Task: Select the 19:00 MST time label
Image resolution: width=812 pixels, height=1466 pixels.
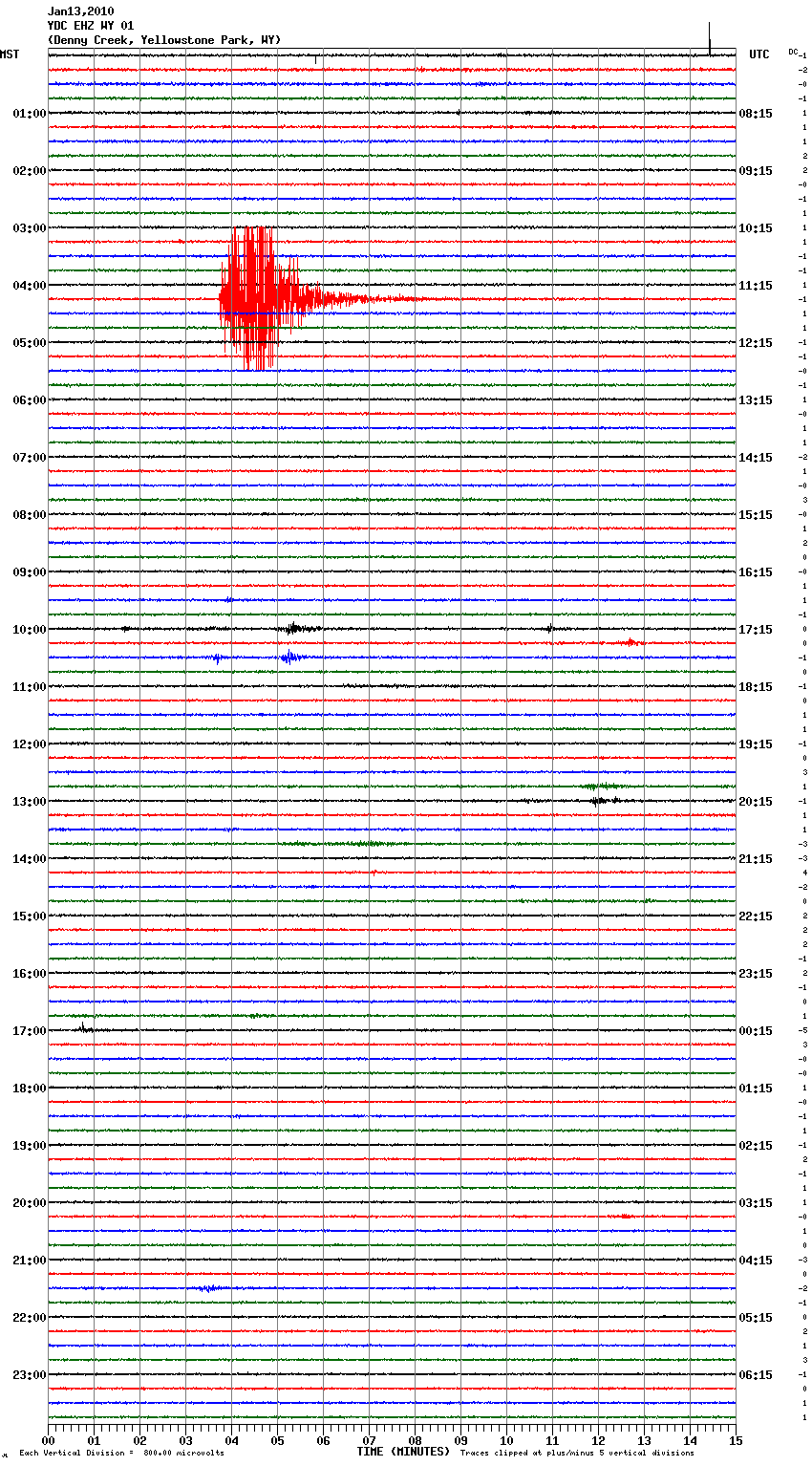Action: pos(30,1146)
